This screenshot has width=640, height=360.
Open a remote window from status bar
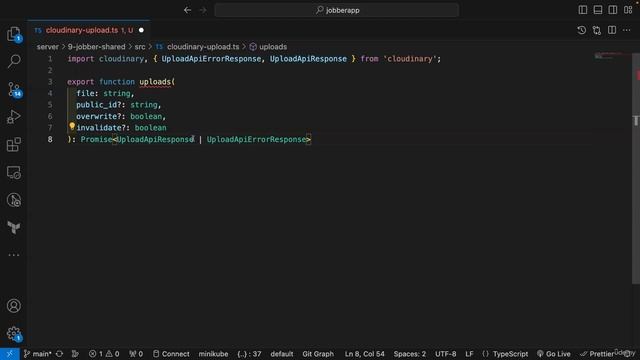(9, 354)
